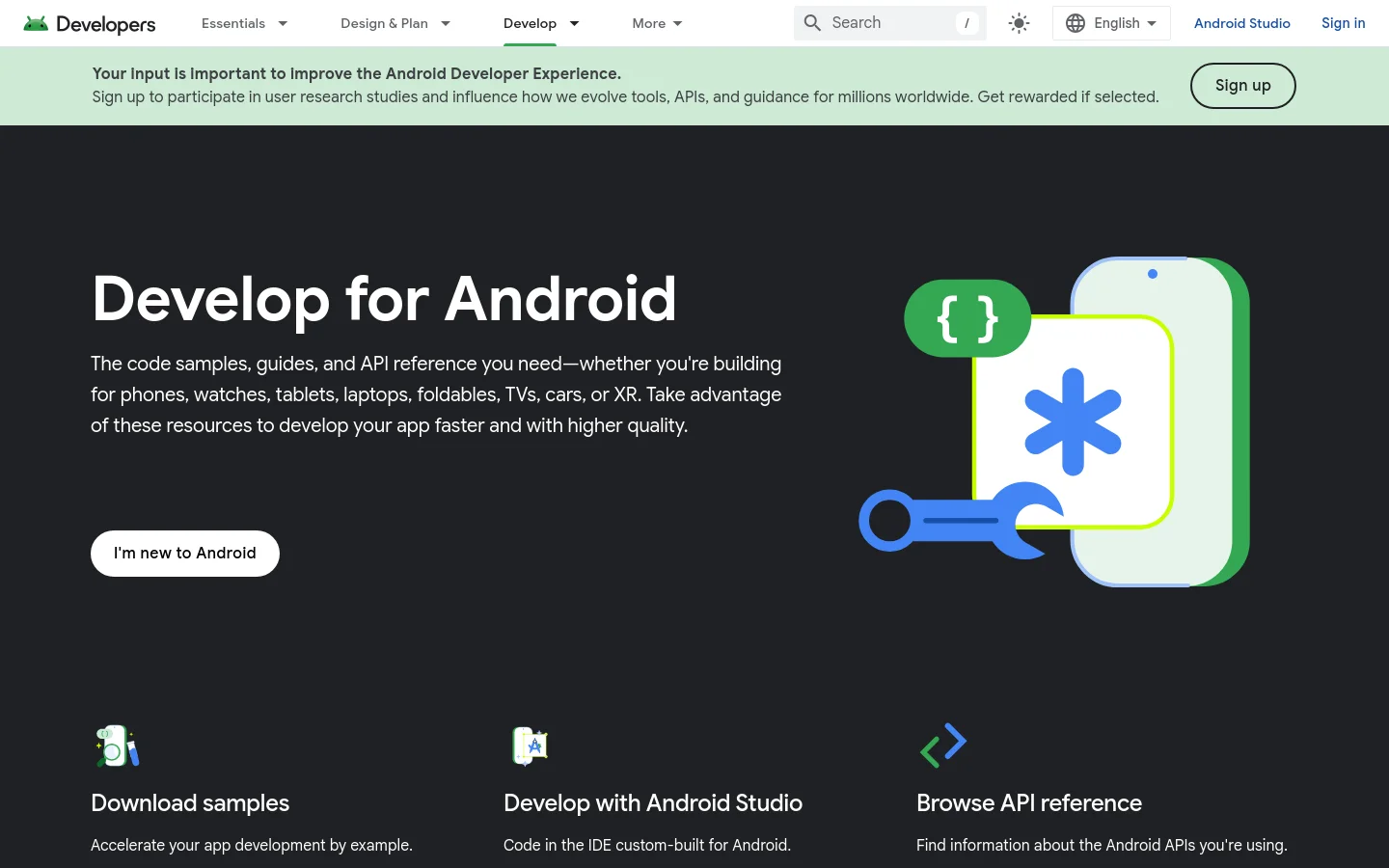
Task: Click the slash shortcut hint in search
Action: coord(967,23)
